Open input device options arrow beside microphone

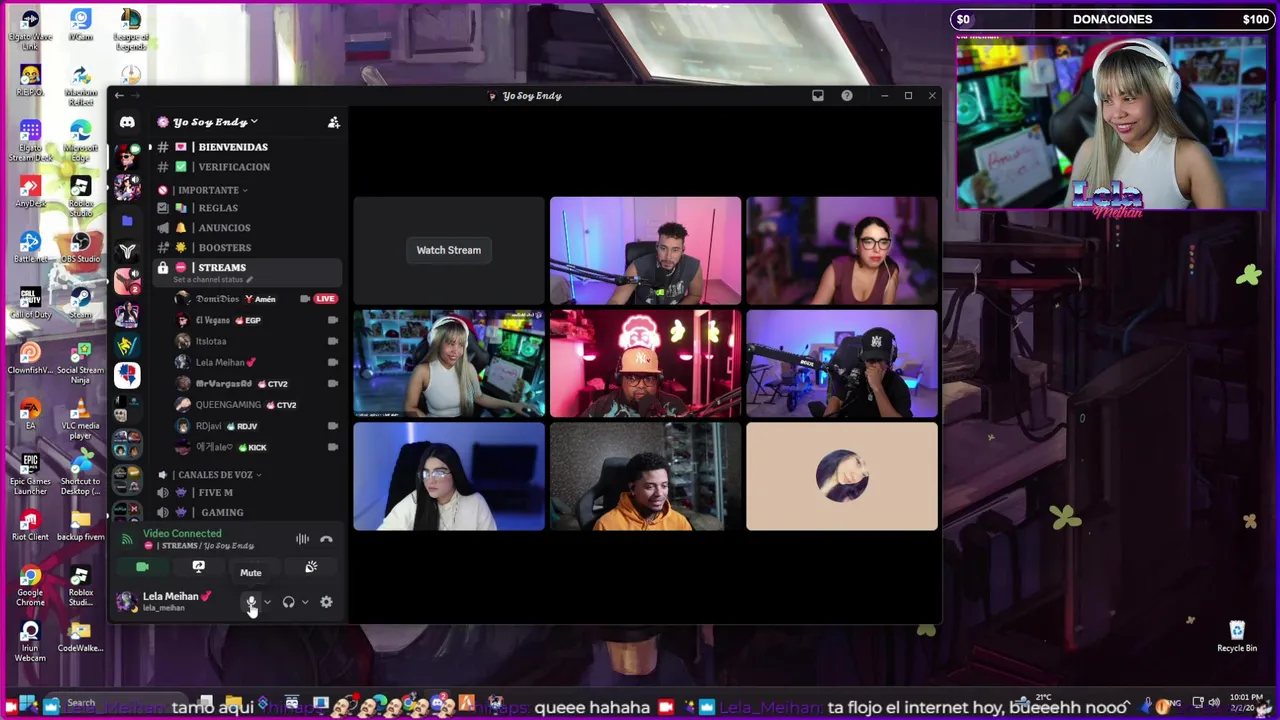pos(267,602)
